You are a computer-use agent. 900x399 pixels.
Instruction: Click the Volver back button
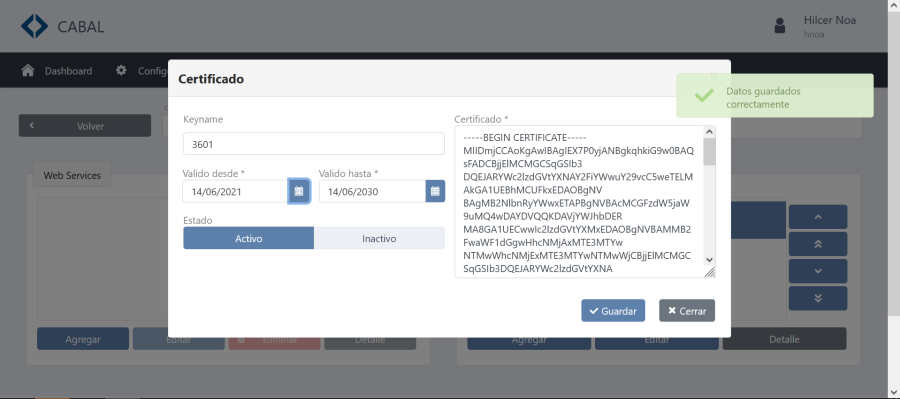coord(85,126)
